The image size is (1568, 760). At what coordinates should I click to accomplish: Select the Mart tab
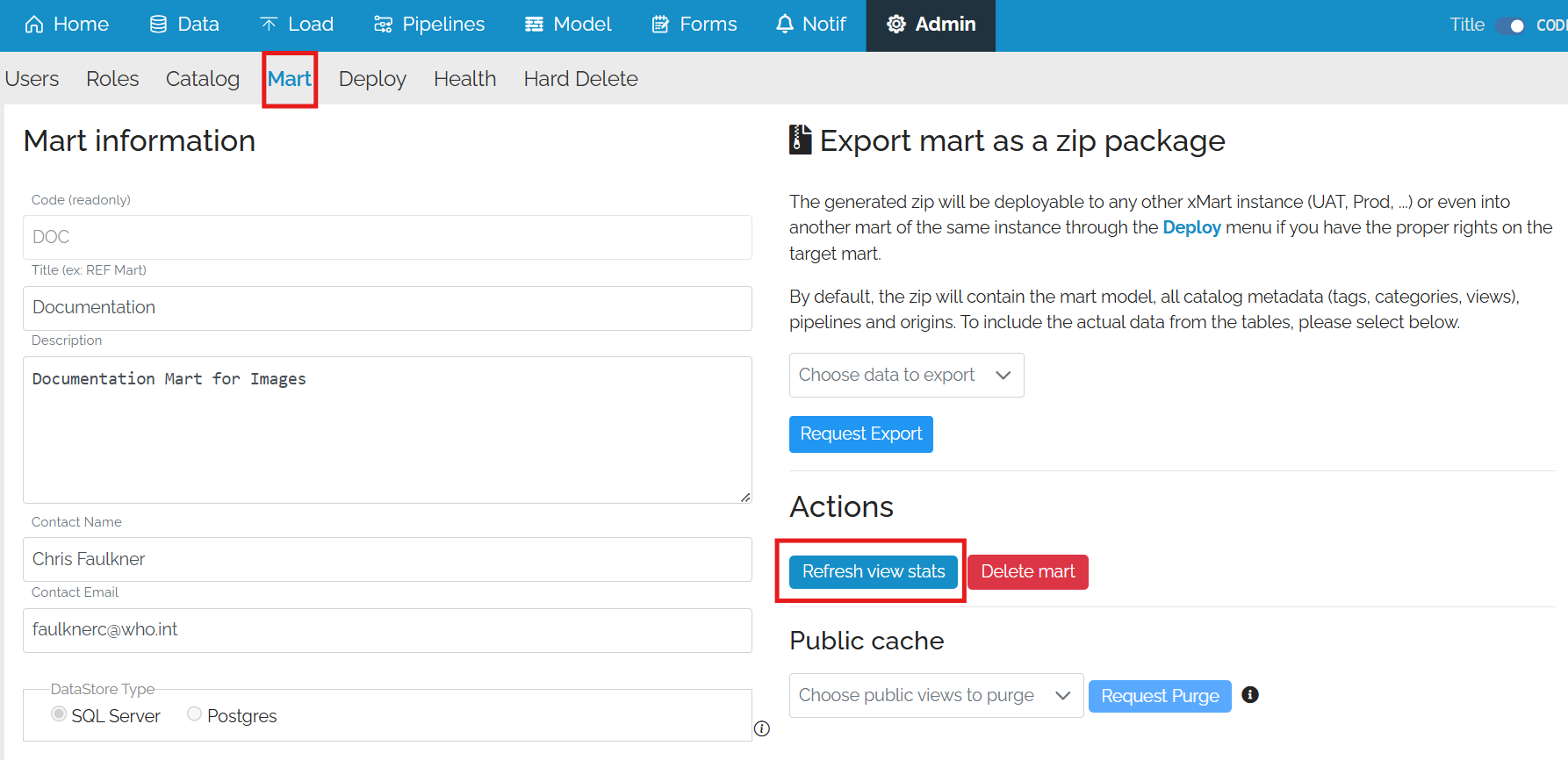290,79
